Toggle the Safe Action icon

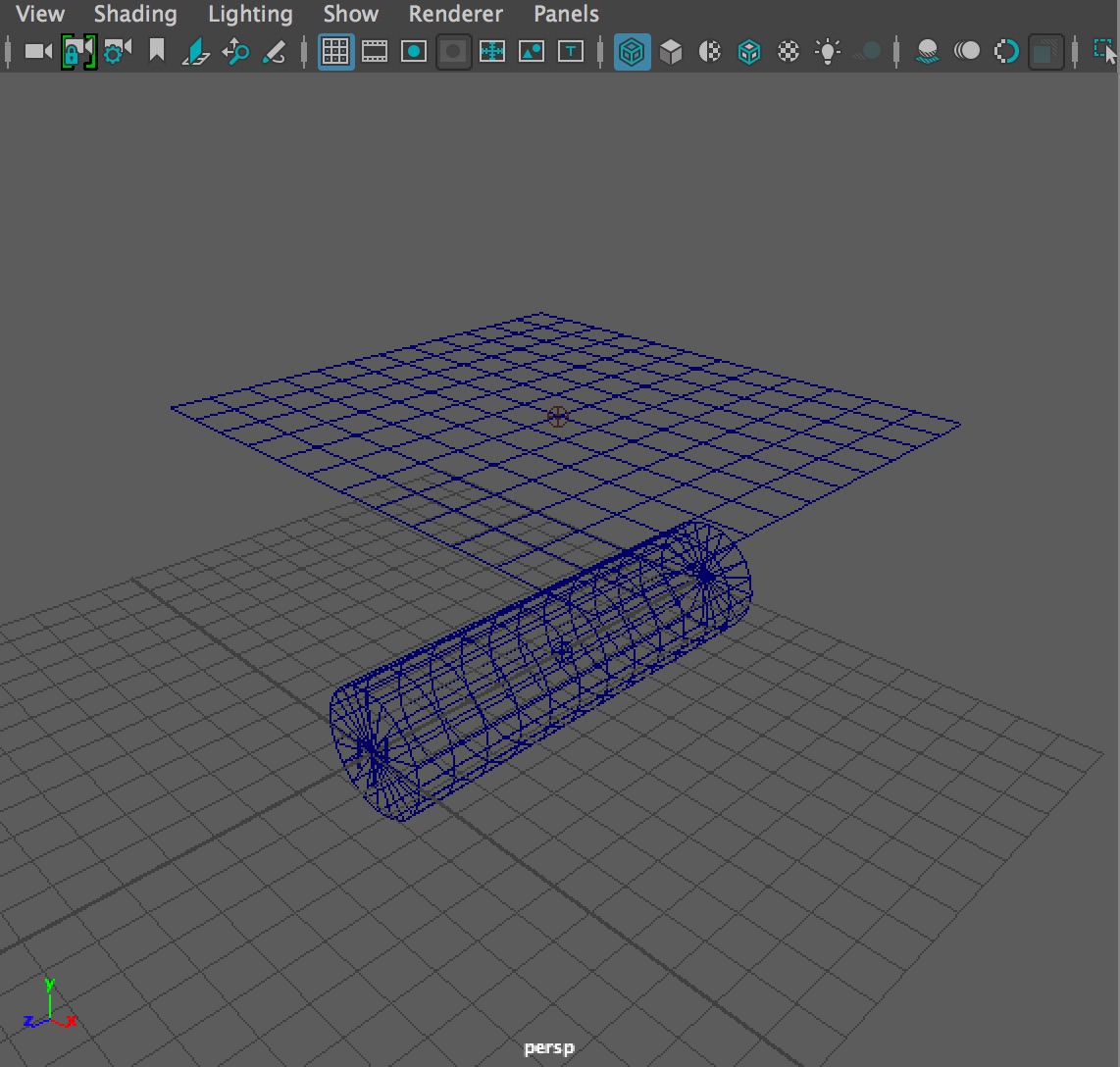(x=532, y=51)
